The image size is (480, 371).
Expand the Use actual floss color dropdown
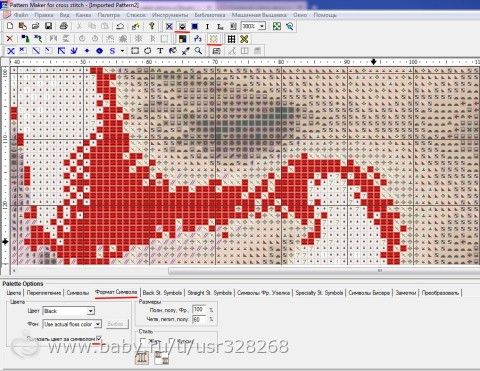pos(98,324)
